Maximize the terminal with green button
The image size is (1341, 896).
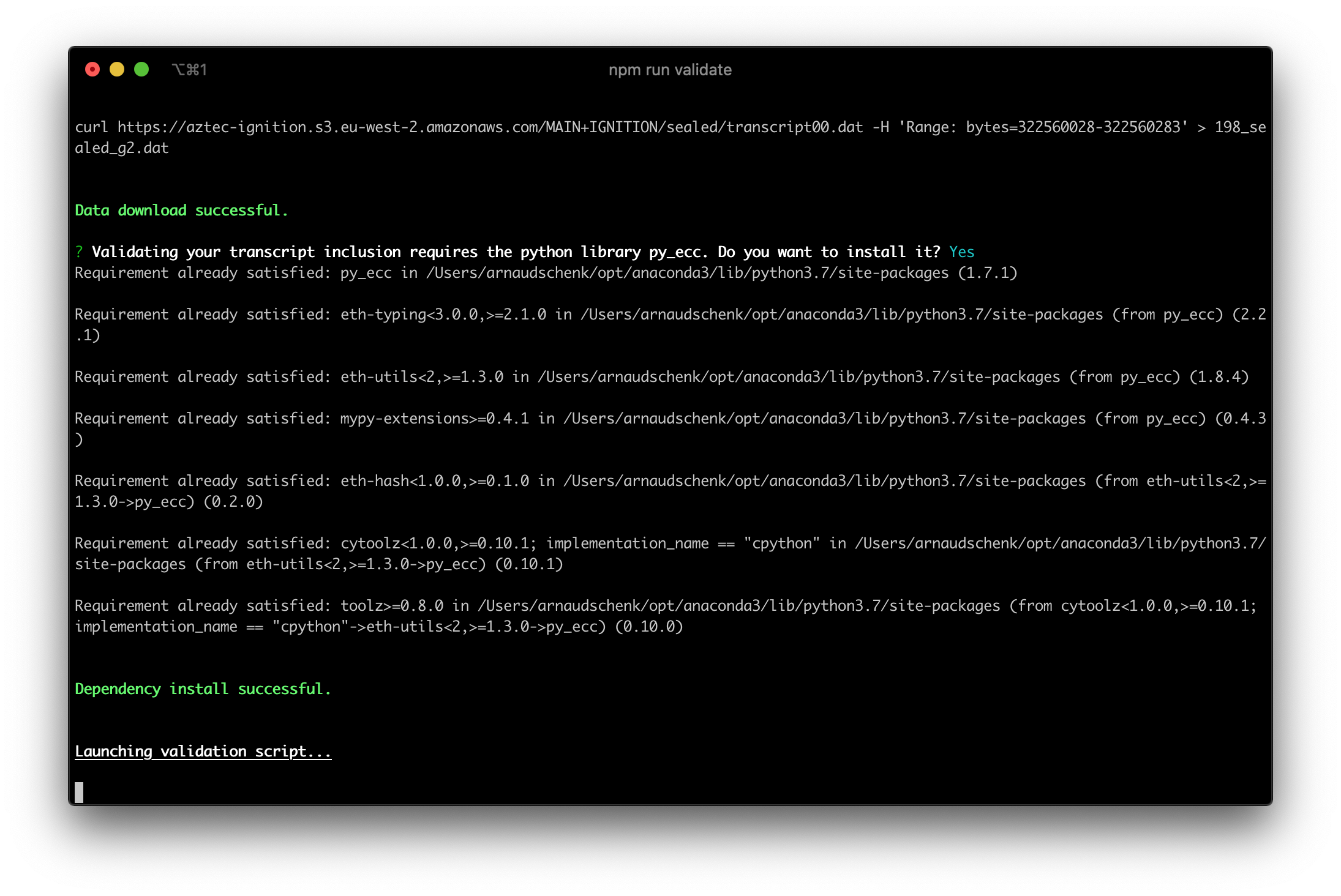click(x=141, y=70)
